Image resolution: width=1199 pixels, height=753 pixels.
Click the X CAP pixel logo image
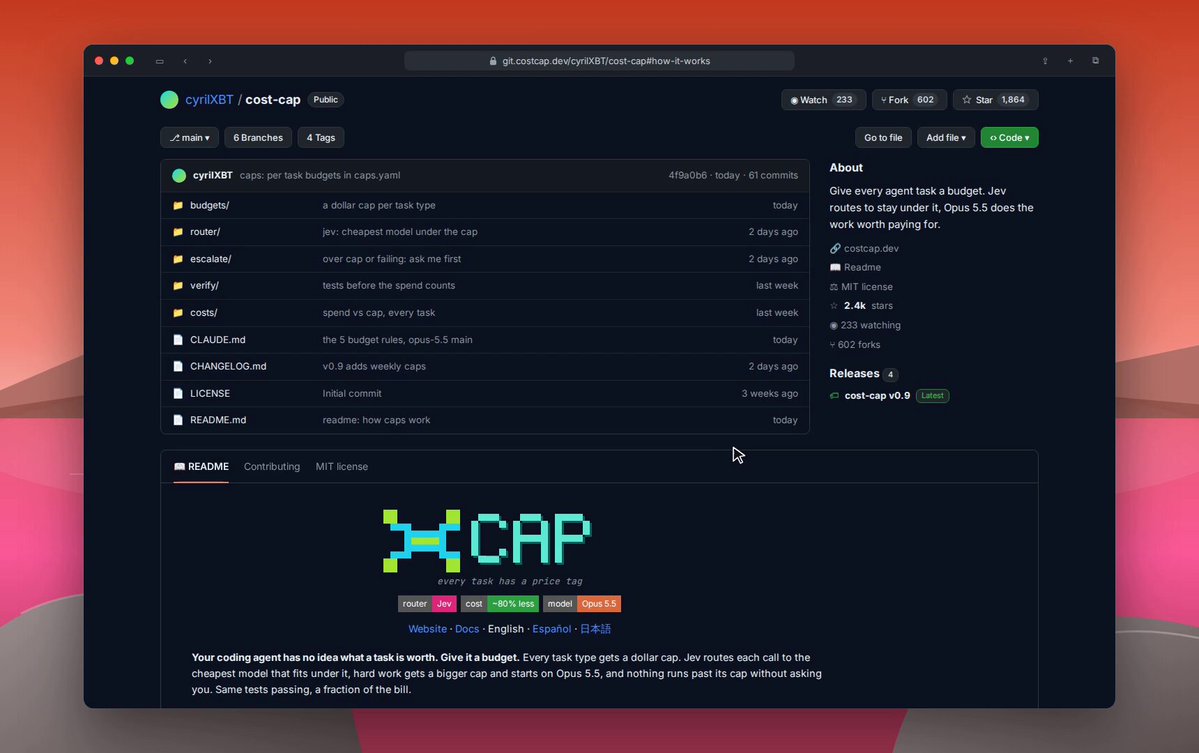tap(487, 541)
